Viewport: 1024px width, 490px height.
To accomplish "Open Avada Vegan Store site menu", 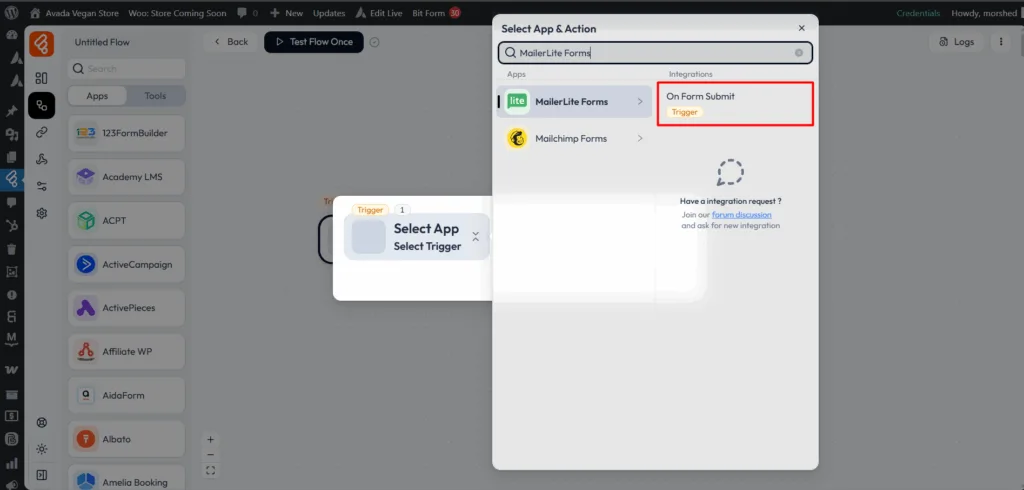I will point(72,12).
